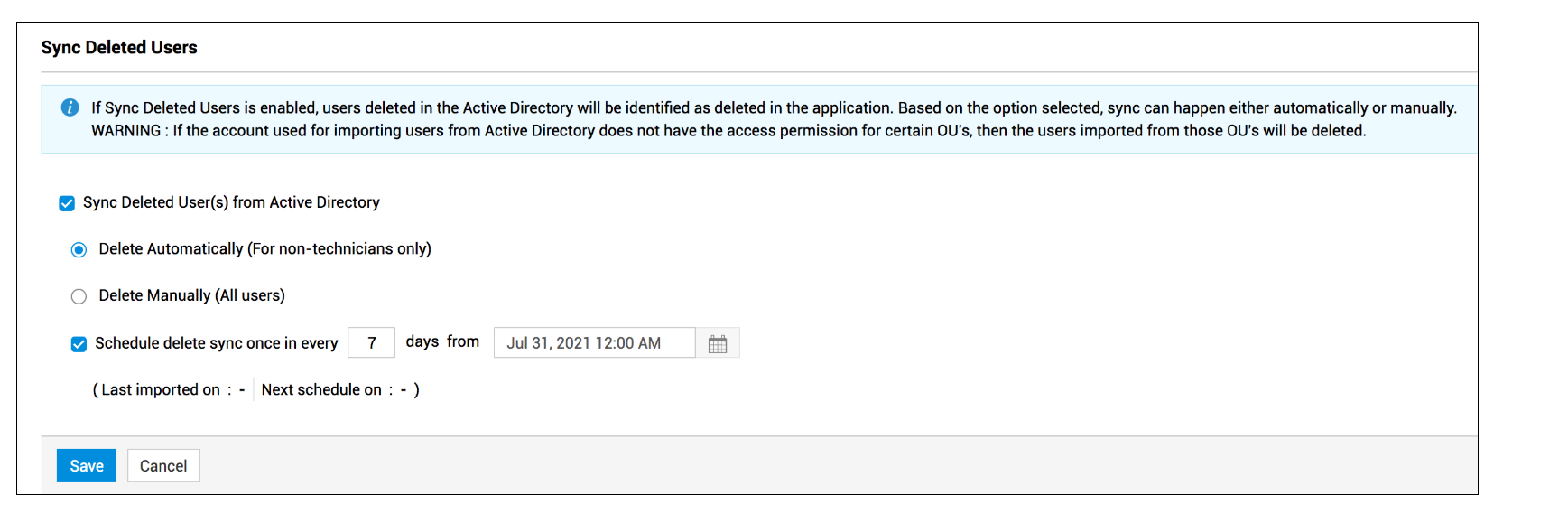Click the WARNING line in info banner
Viewport: 1568px width, 523px height.
728,131
